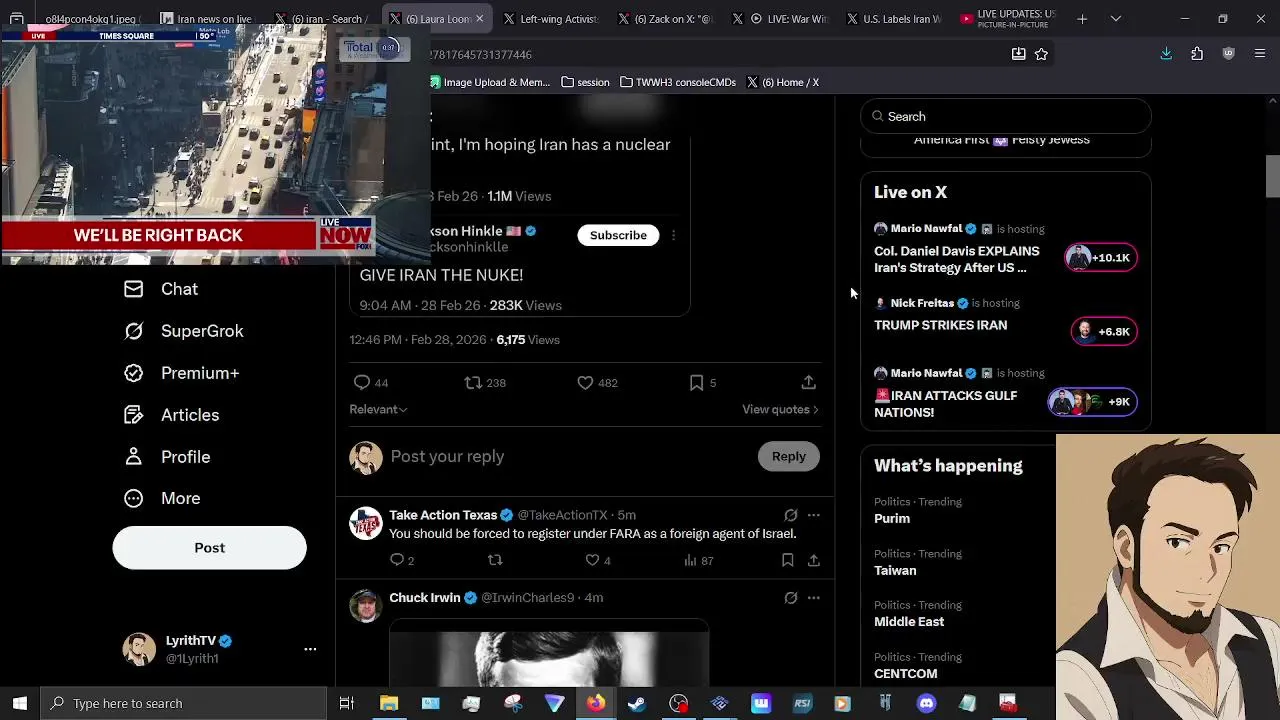The image size is (1280, 720).
Task: Reply to Take Action Texas comment
Action: pos(402,561)
